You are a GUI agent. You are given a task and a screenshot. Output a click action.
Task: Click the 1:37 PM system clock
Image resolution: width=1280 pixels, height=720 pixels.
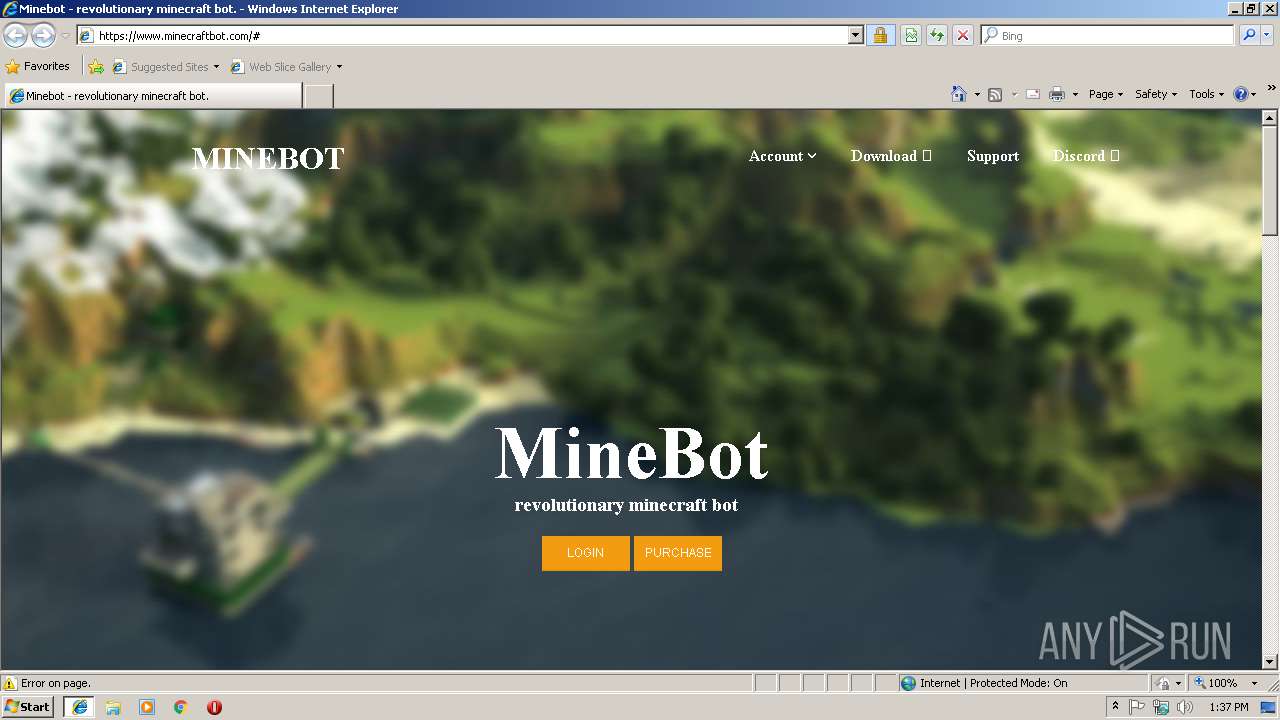(1229, 707)
